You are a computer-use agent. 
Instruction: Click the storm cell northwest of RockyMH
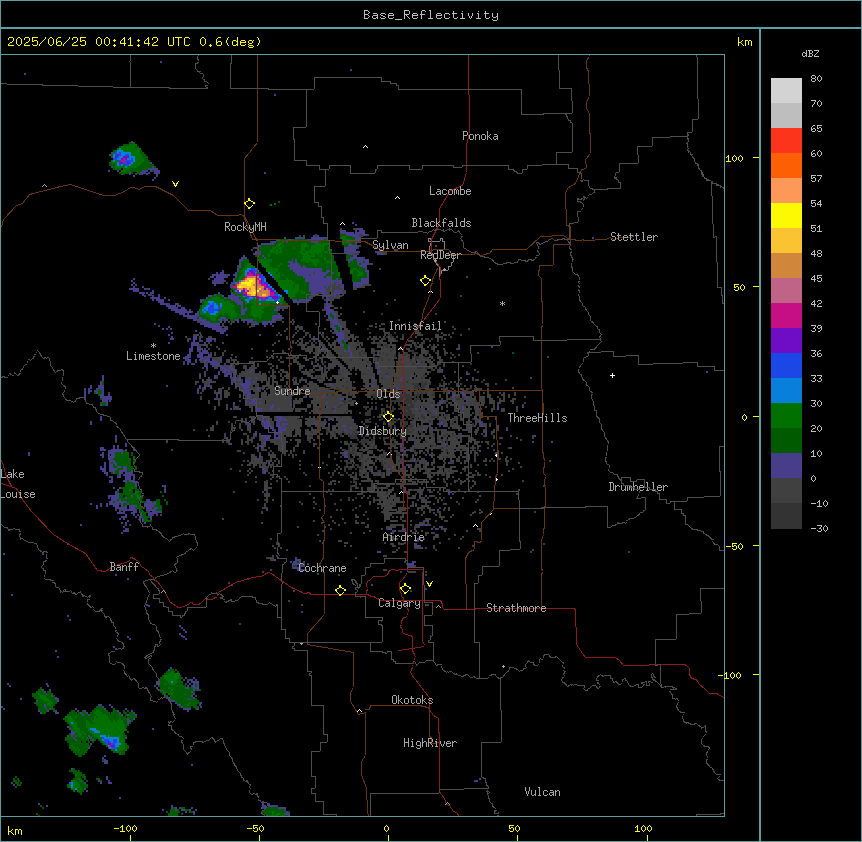tap(130, 158)
